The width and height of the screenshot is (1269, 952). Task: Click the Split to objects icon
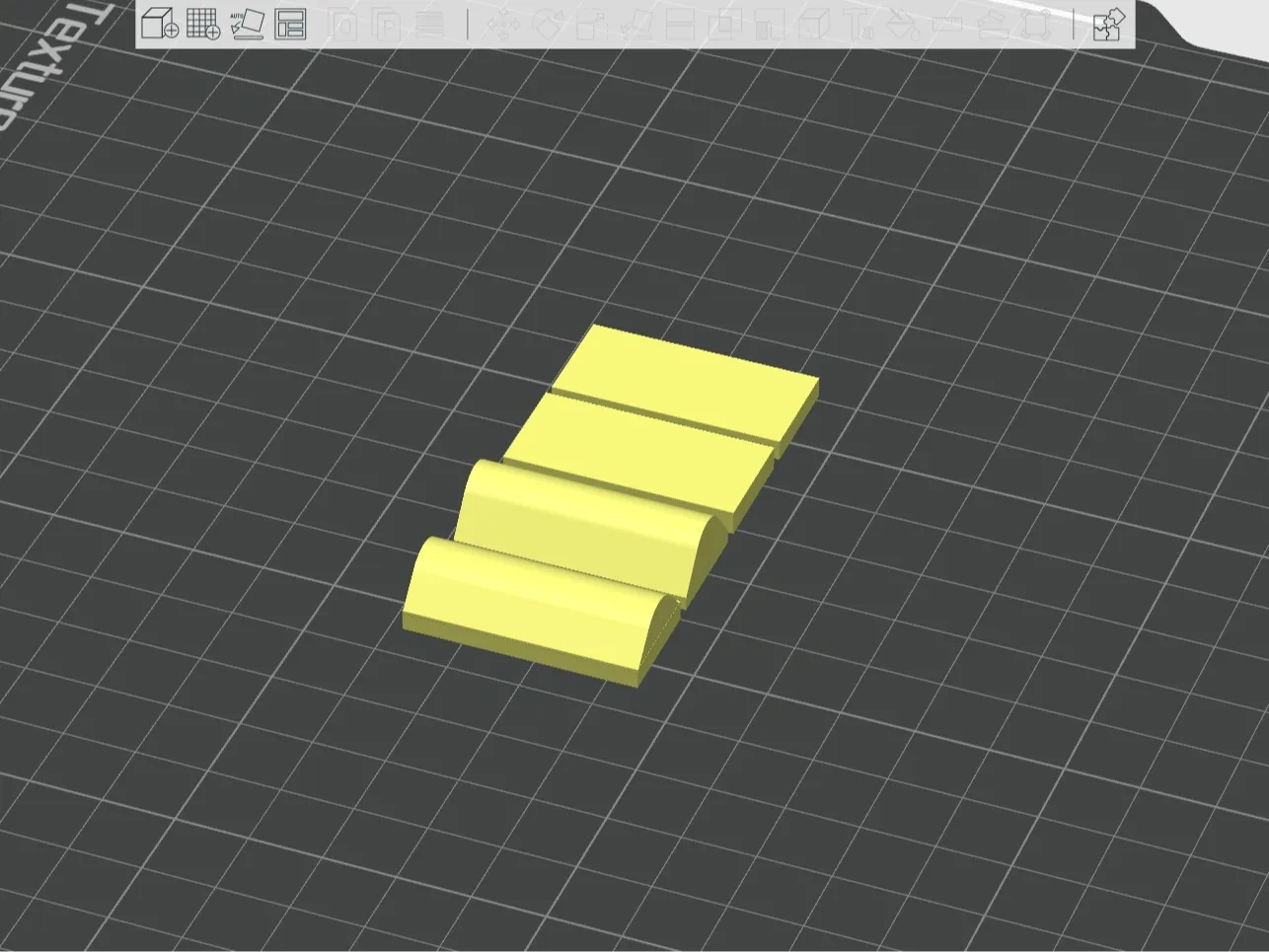tap(342, 24)
